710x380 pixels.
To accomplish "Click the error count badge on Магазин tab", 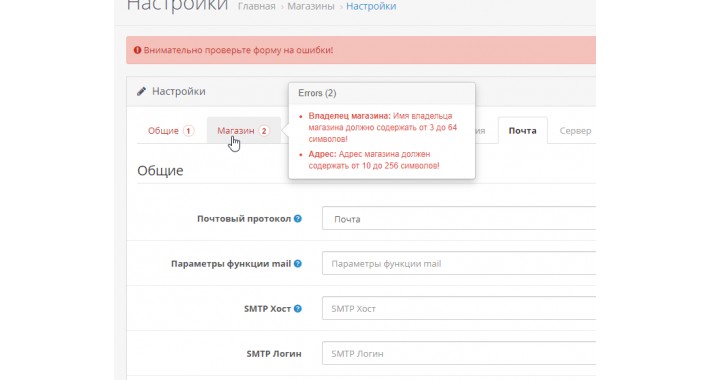I will pos(264,131).
